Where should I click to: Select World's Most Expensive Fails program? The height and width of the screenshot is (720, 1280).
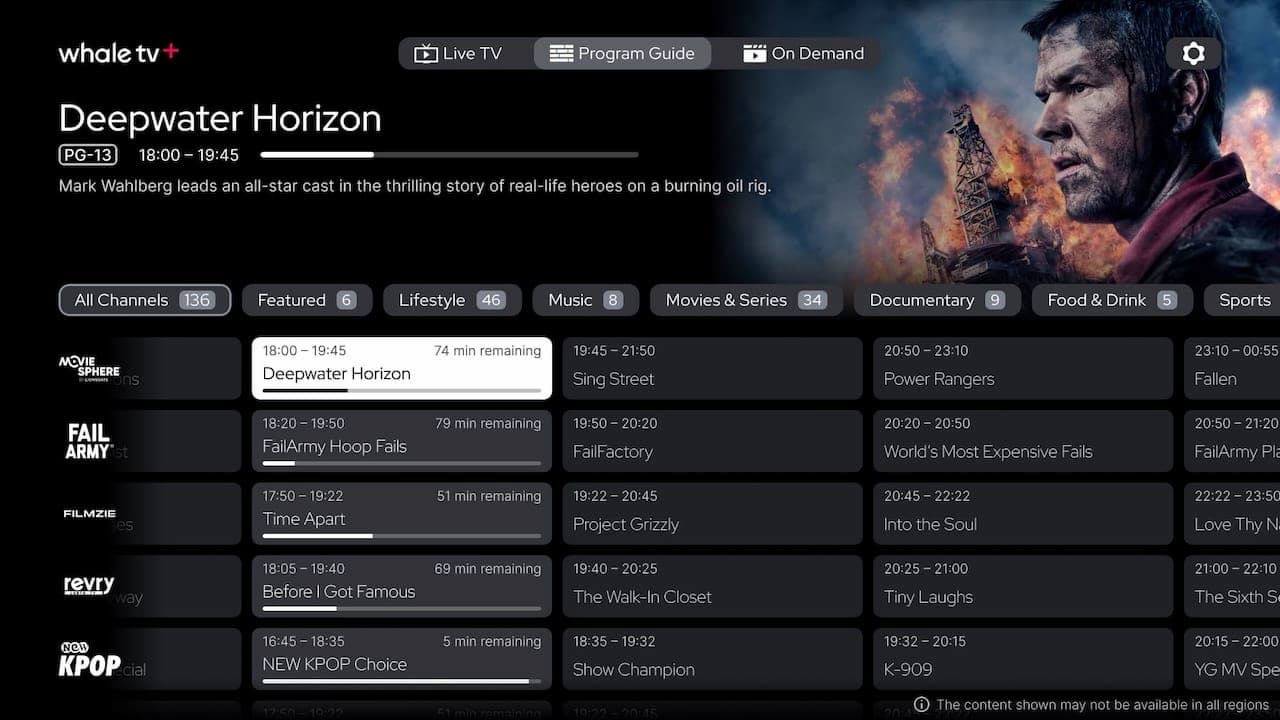[x=1022, y=441]
